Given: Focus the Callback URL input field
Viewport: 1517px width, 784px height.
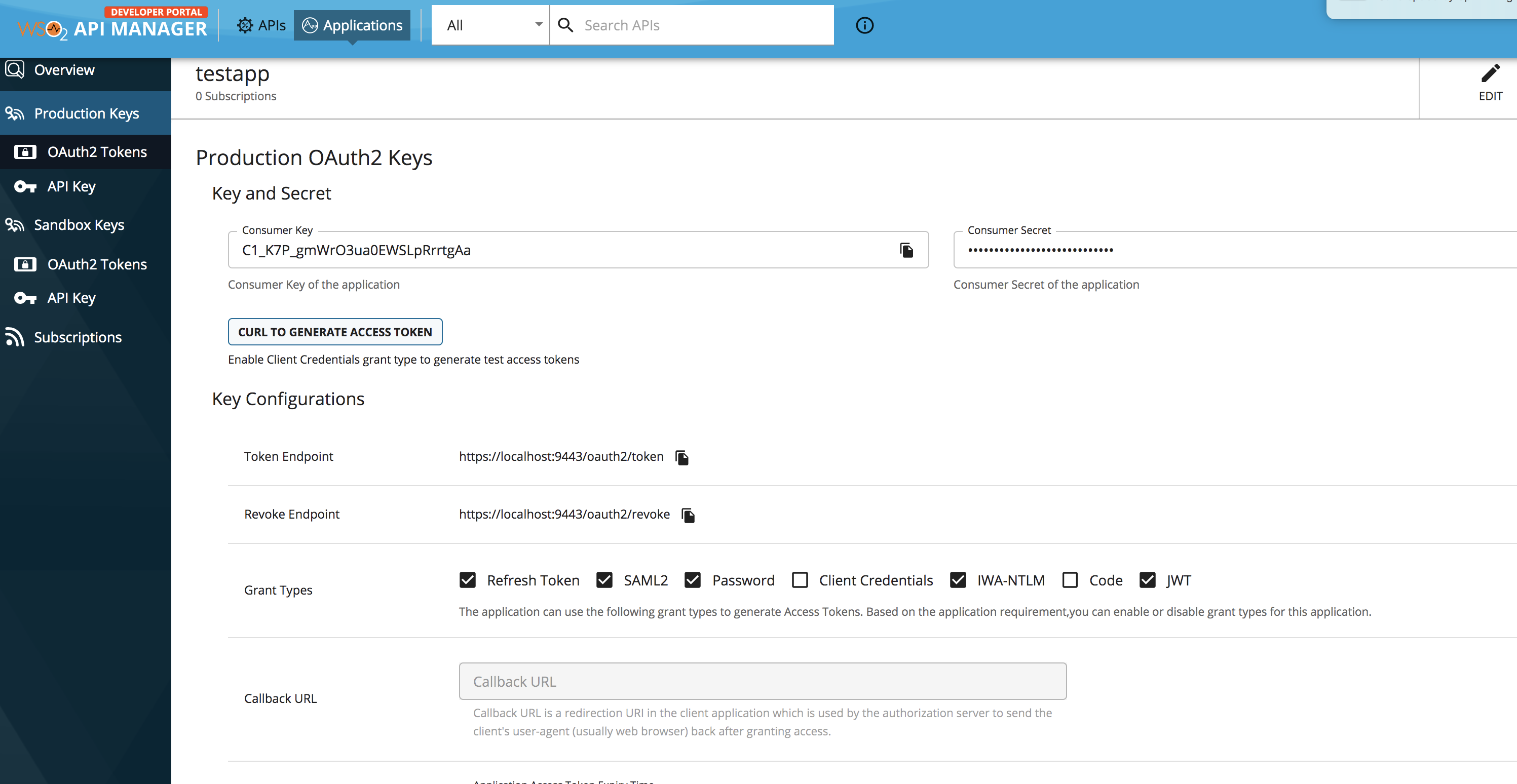Looking at the screenshot, I should click(x=762, y=681).
